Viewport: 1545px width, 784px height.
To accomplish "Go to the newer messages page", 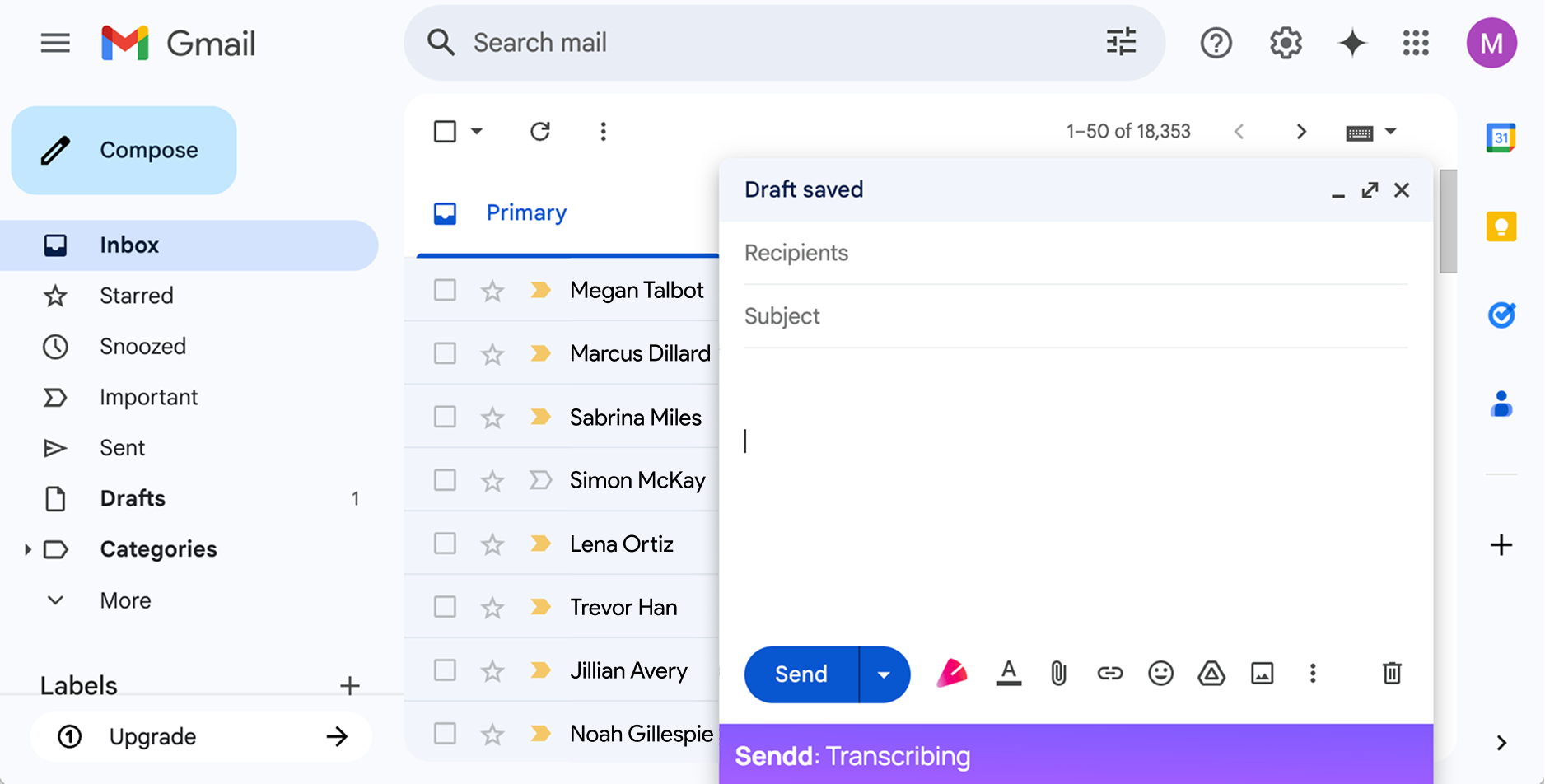I will [1239, 132].
